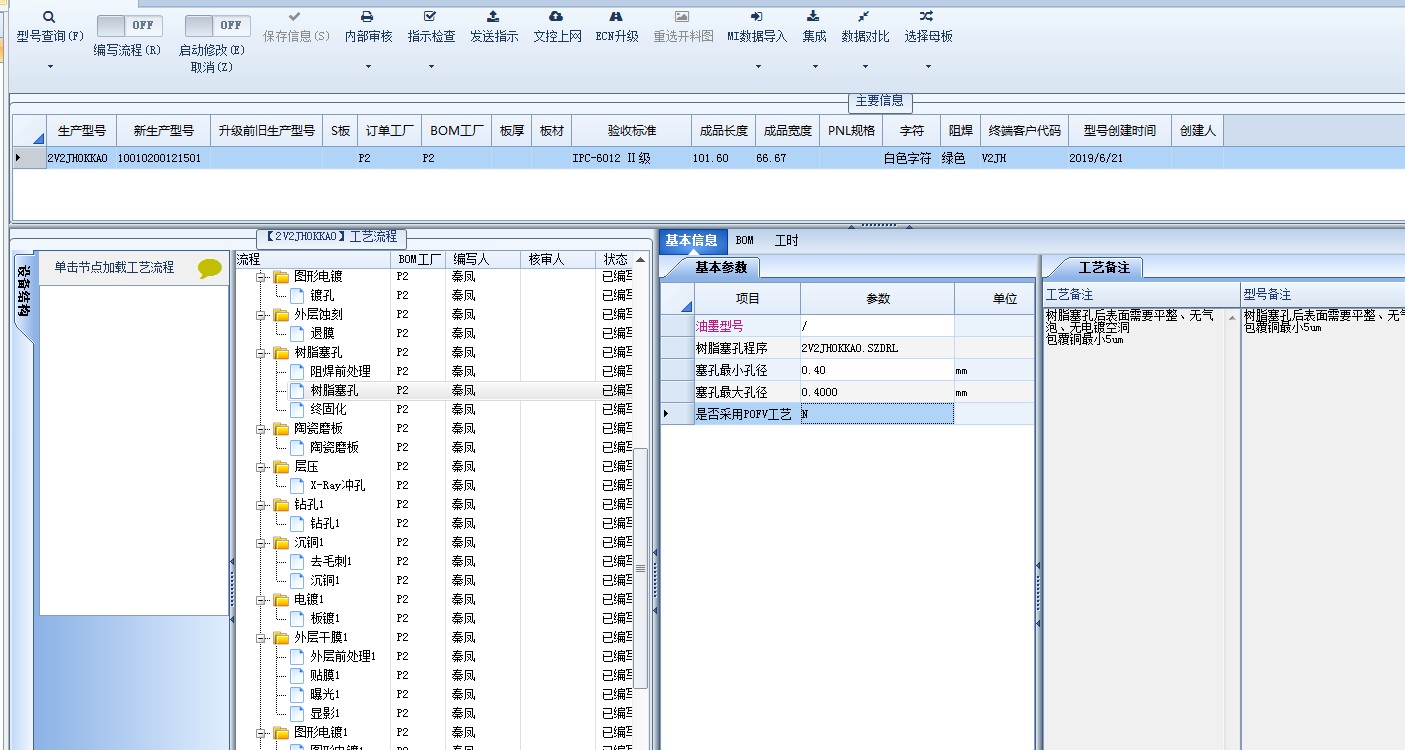Open dropdown arrow under 型号查询
Screen dimensions: 1405x750
point(50,67)
